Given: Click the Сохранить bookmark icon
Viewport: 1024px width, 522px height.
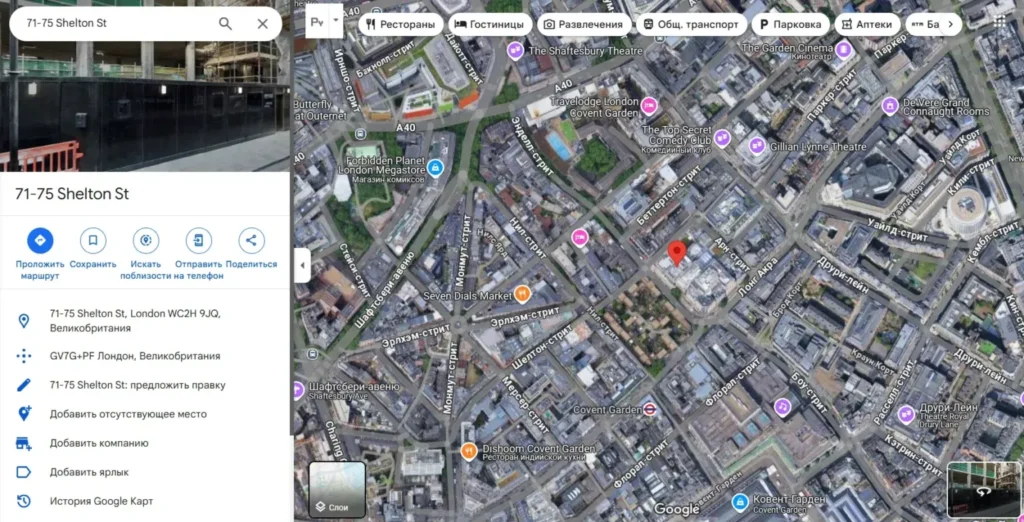Looking at the screenshot, I should coord(93,240).
